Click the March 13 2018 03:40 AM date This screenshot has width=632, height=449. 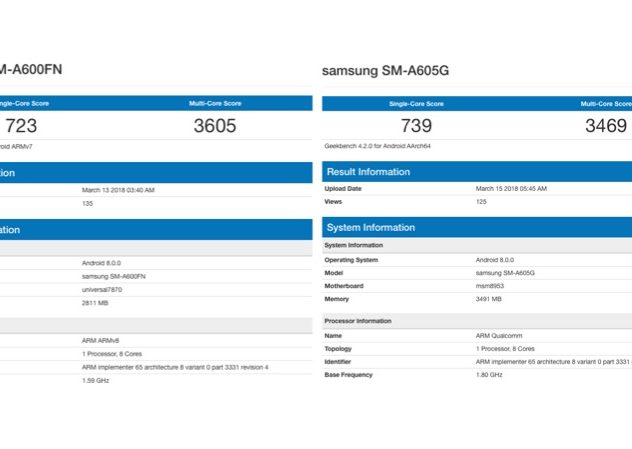[x=118, y=189]
